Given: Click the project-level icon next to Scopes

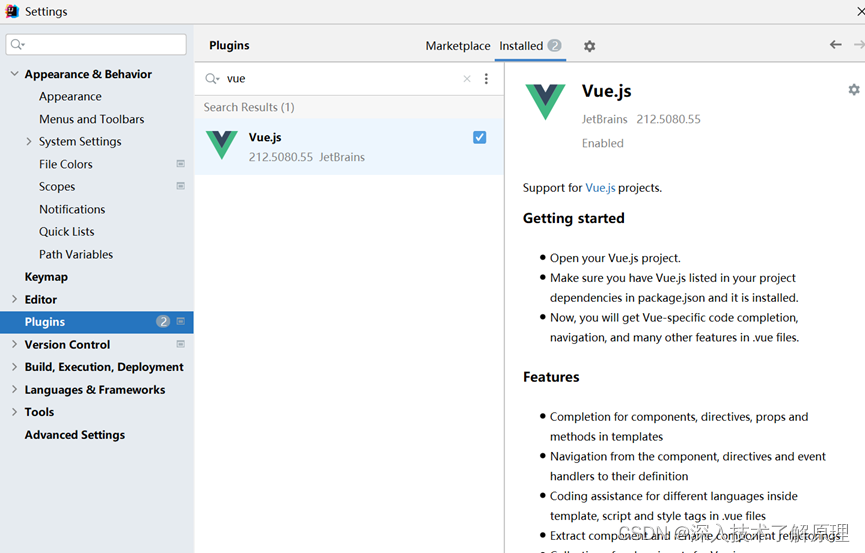Looking at the screenshot, I should 180,186.
